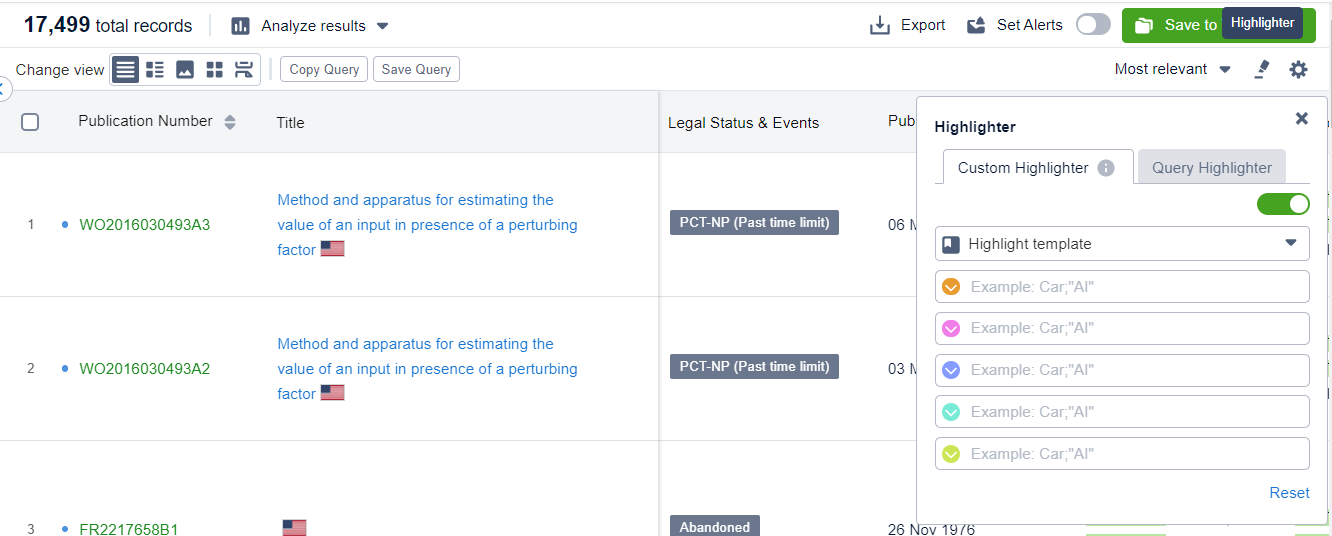The height and width of the screenshot is (536, 1332).
Task: Check the select-all records checkbox
Action: 30,122
